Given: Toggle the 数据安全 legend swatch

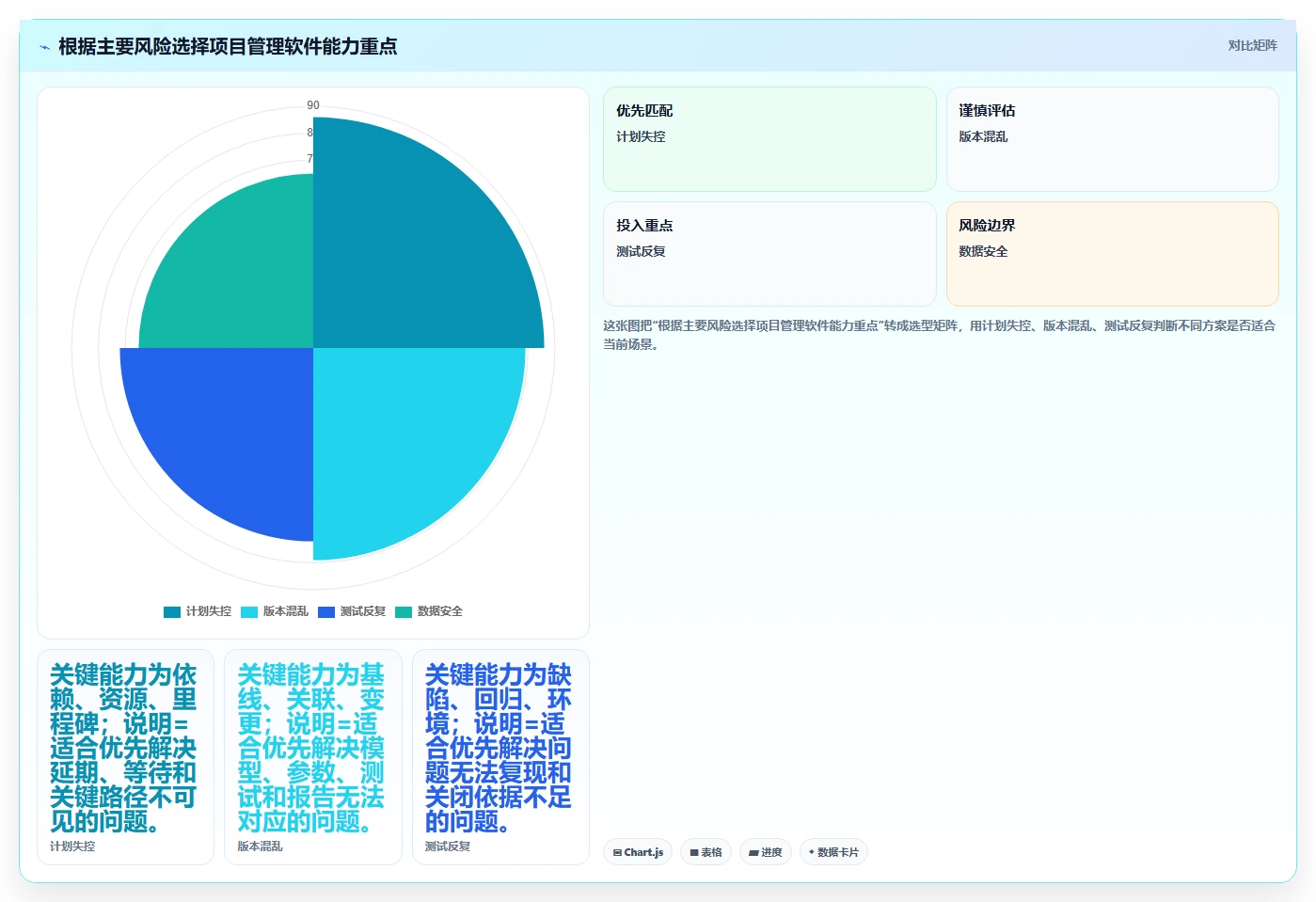Looking at the screenshot, I should (403, 611).
